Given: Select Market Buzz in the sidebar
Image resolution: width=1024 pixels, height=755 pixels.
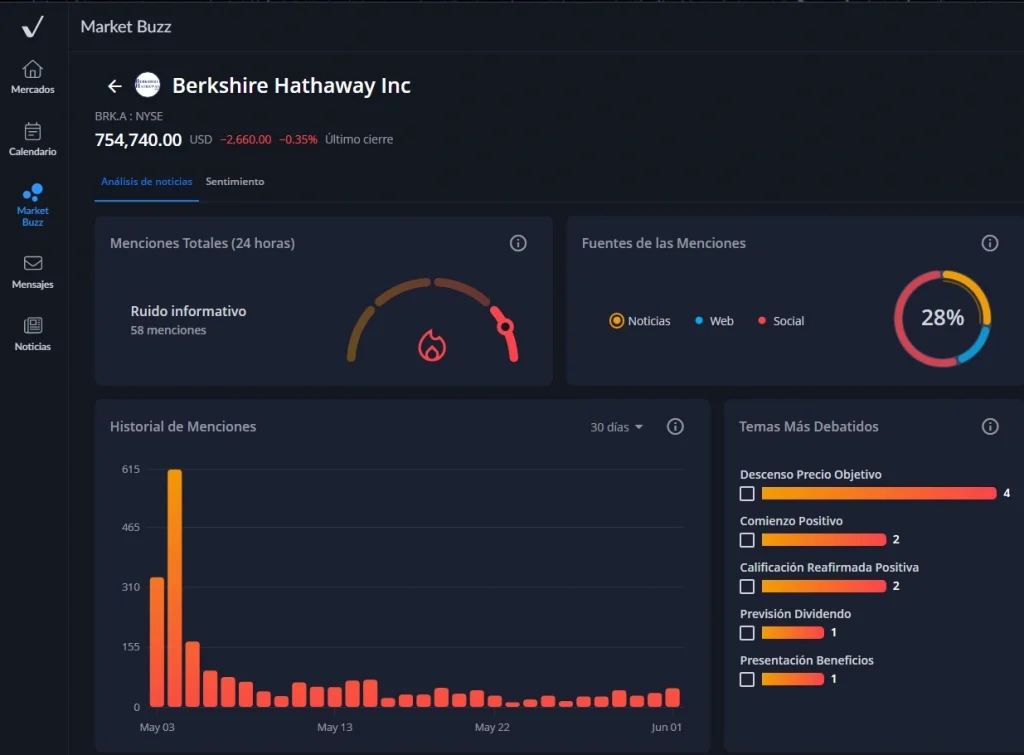Looking at the screenshot, I should click(x=33, y=205).
